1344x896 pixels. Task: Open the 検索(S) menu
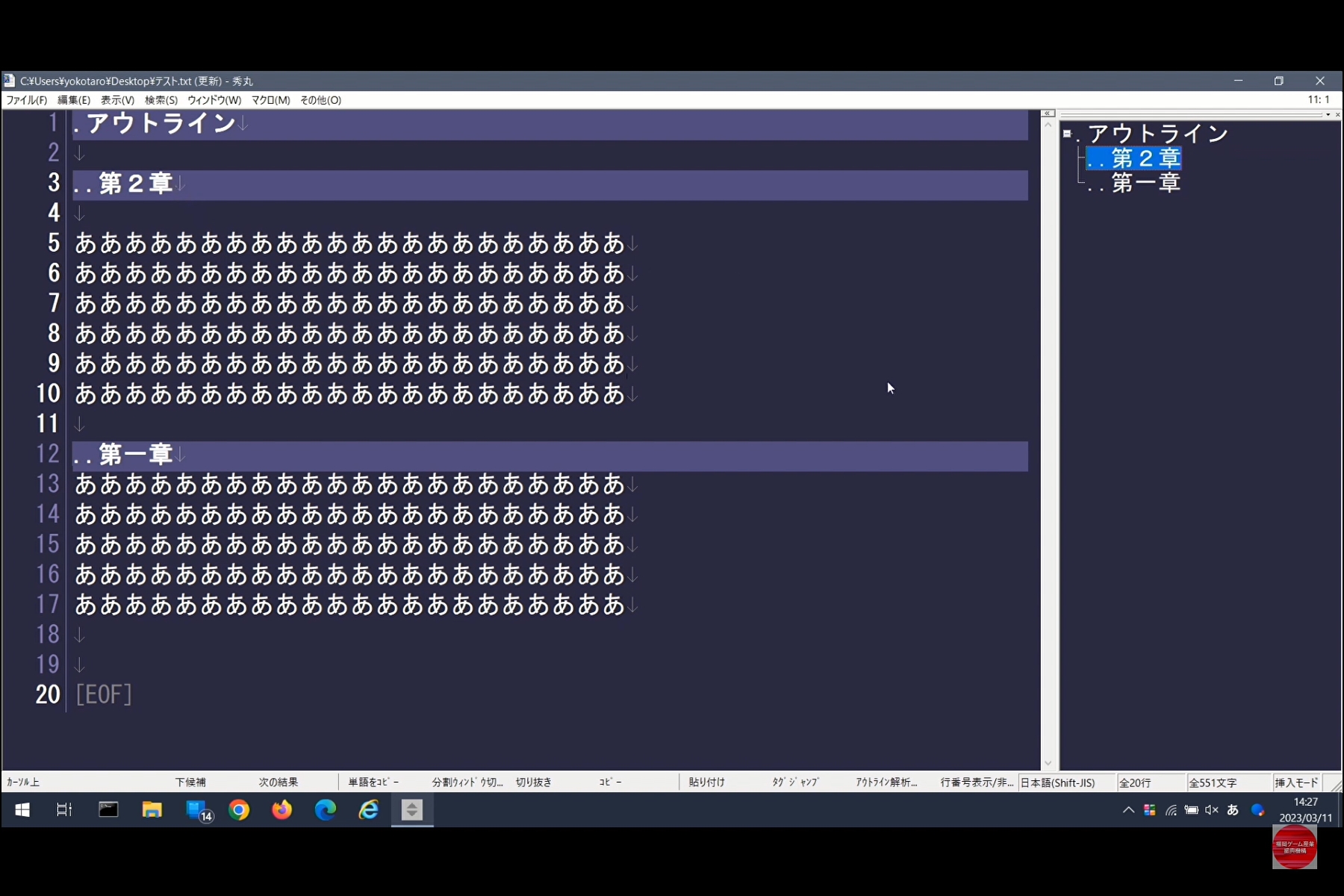click(x=161, y=100)
